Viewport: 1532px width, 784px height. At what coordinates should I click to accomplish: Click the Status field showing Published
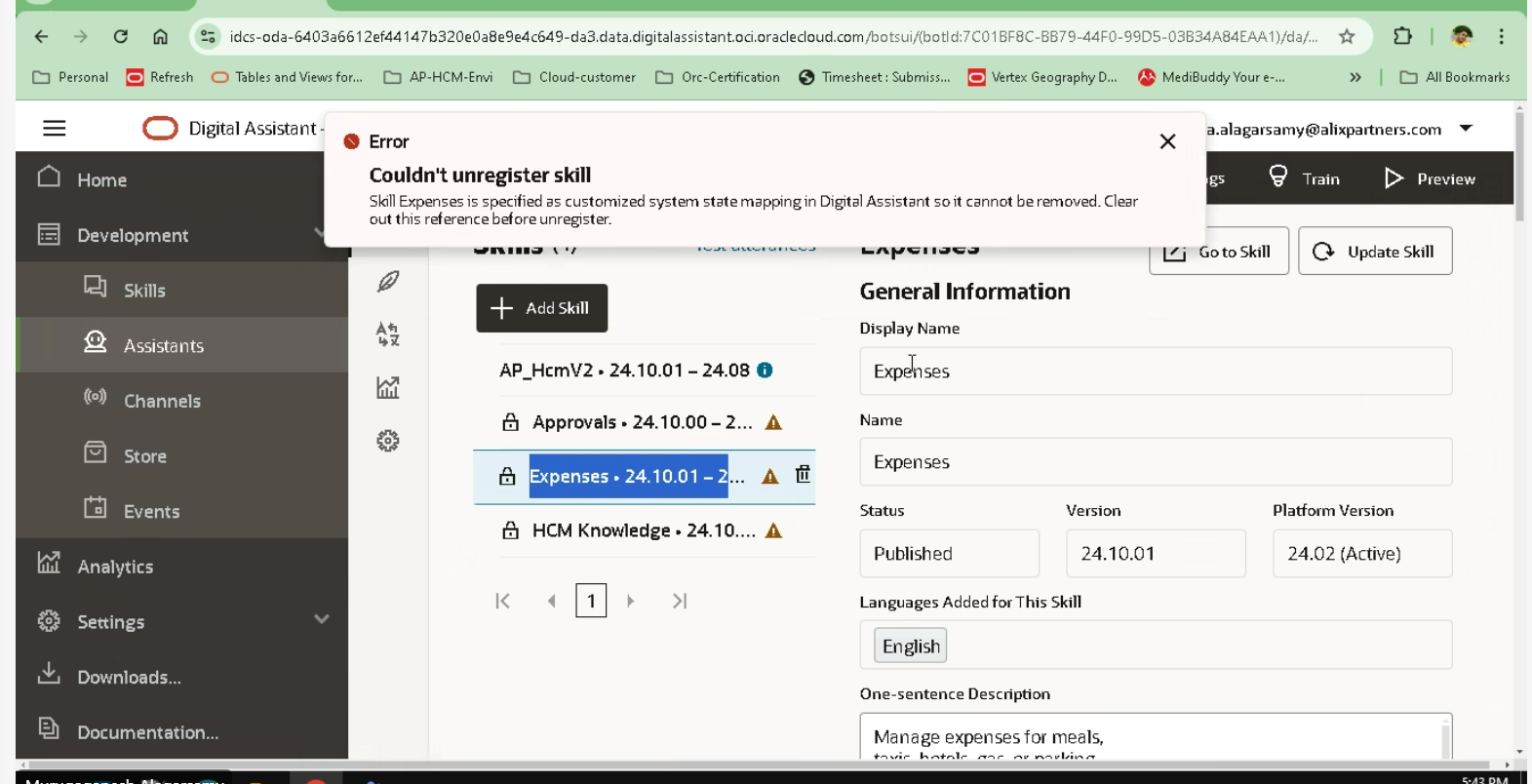[x=949, y=554]
